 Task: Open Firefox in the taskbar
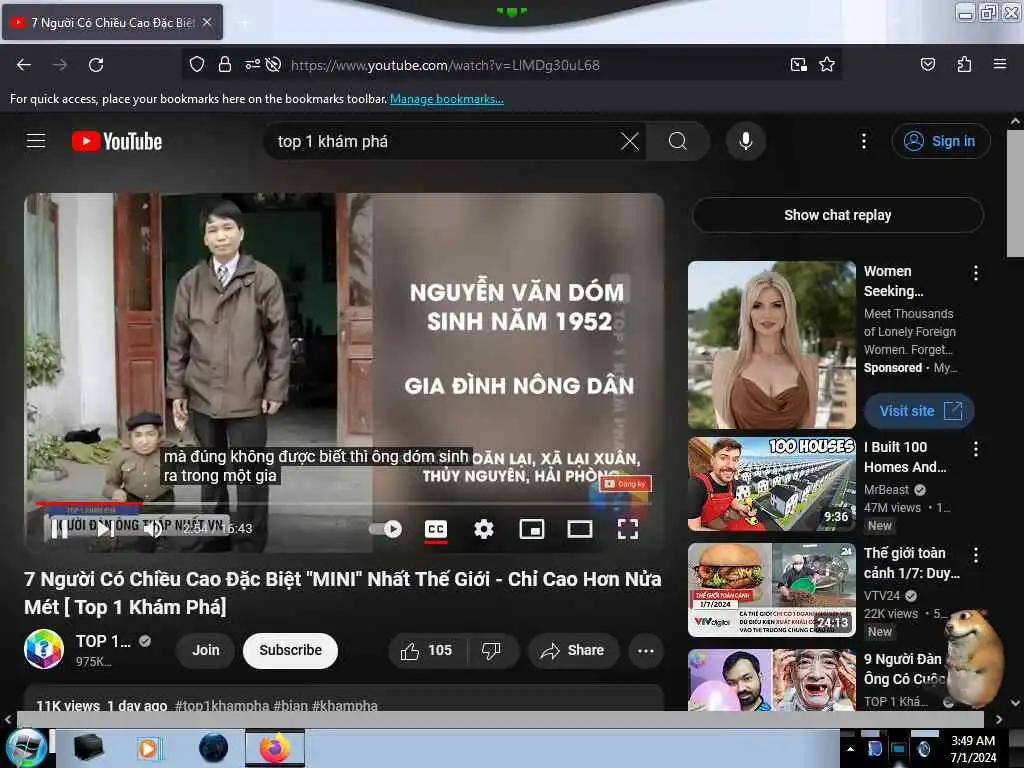pyautogui.click(x=275, y=748)
